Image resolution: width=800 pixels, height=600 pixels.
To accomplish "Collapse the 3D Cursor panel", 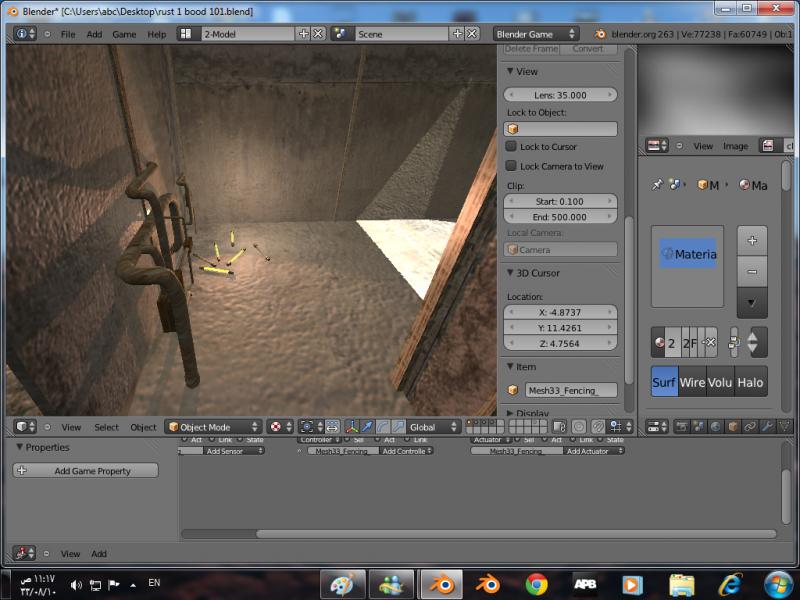I will pos(510,273).
